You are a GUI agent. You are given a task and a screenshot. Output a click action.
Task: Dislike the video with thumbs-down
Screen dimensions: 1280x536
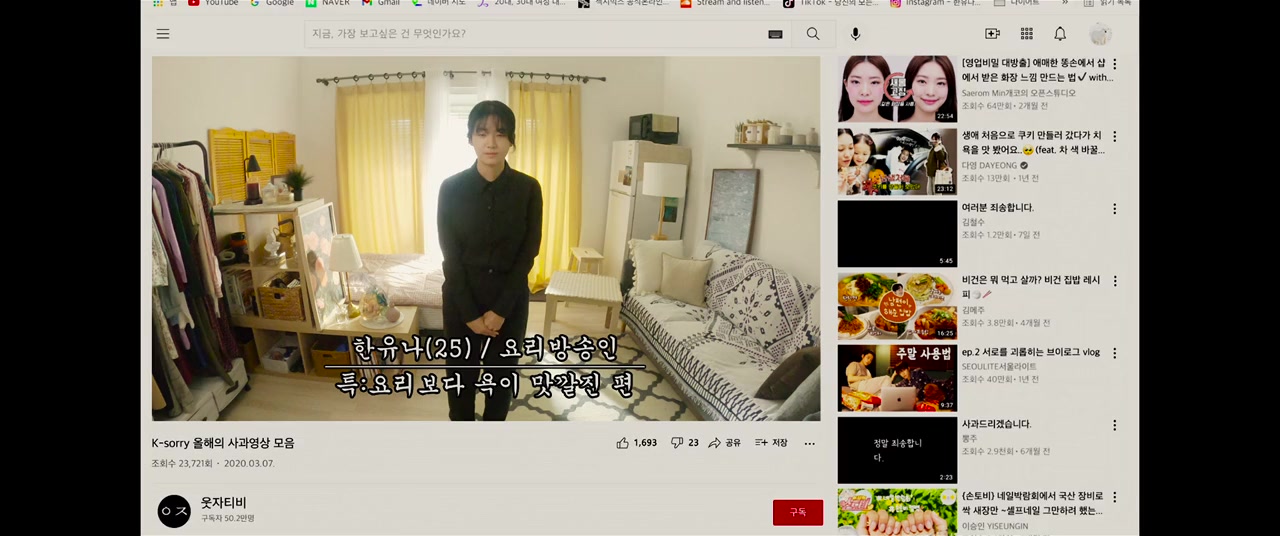[685, 443]
